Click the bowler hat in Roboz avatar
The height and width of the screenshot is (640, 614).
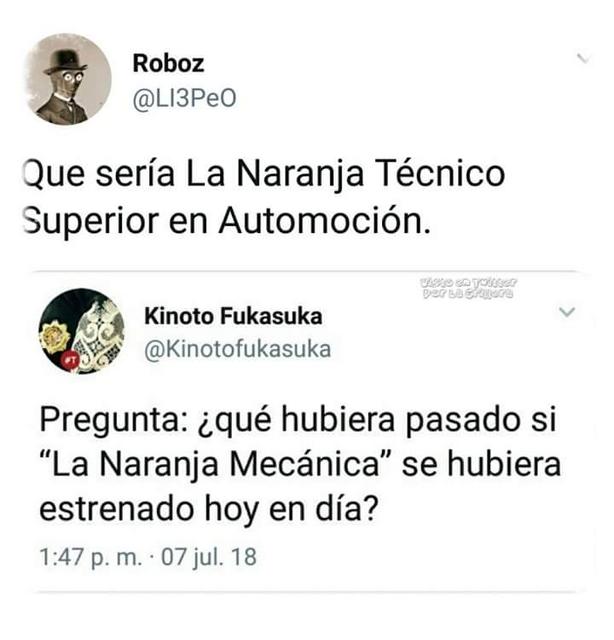(65, 62)
